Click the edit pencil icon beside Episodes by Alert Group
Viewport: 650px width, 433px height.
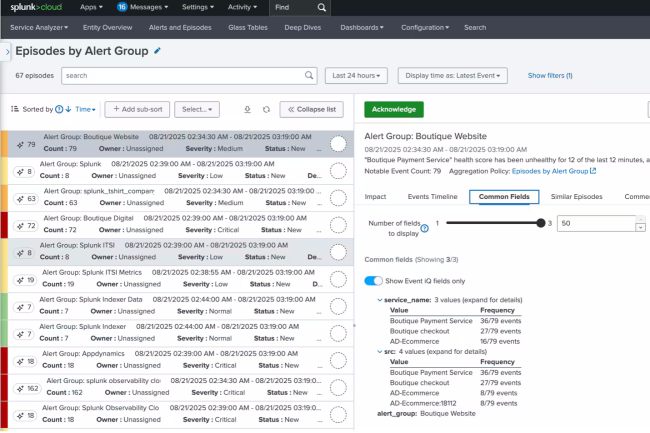[x=157, y=50]
